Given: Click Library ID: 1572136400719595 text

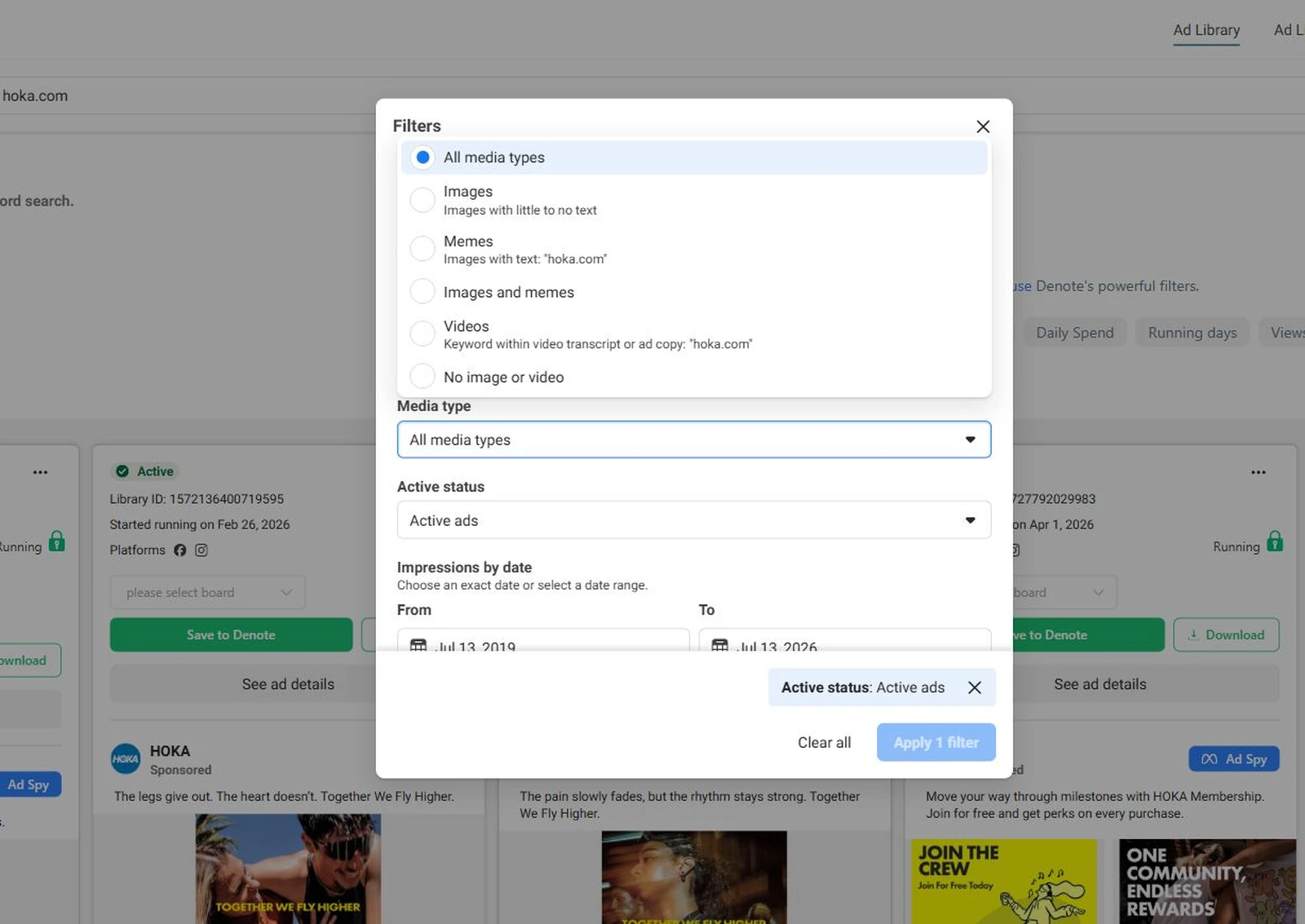Looking at the screenshot, I should (197, 499).
